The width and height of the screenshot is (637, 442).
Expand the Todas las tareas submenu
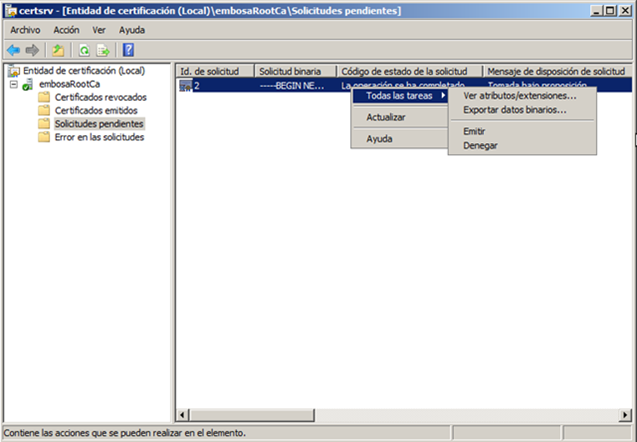(x=400, y=95)
